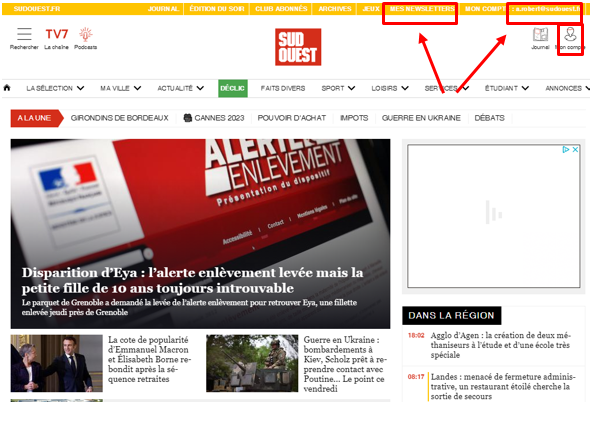Click the AdChoices triangle icon

pos(566,149)
